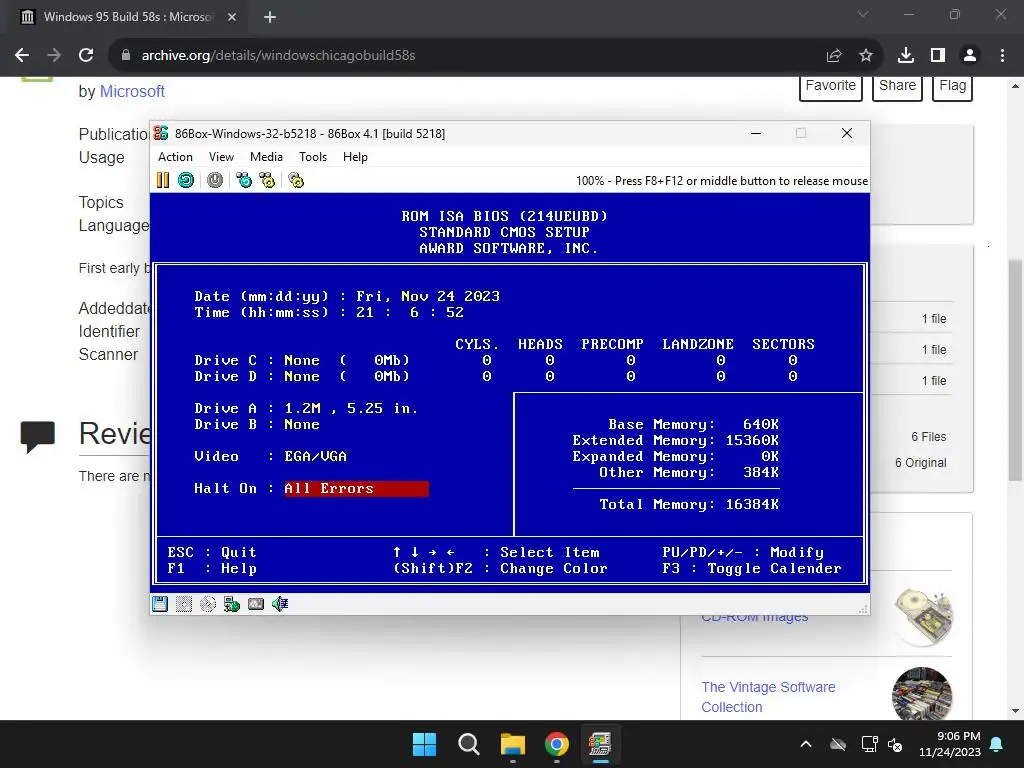Show hidden system tray icons

coord(806,744)
